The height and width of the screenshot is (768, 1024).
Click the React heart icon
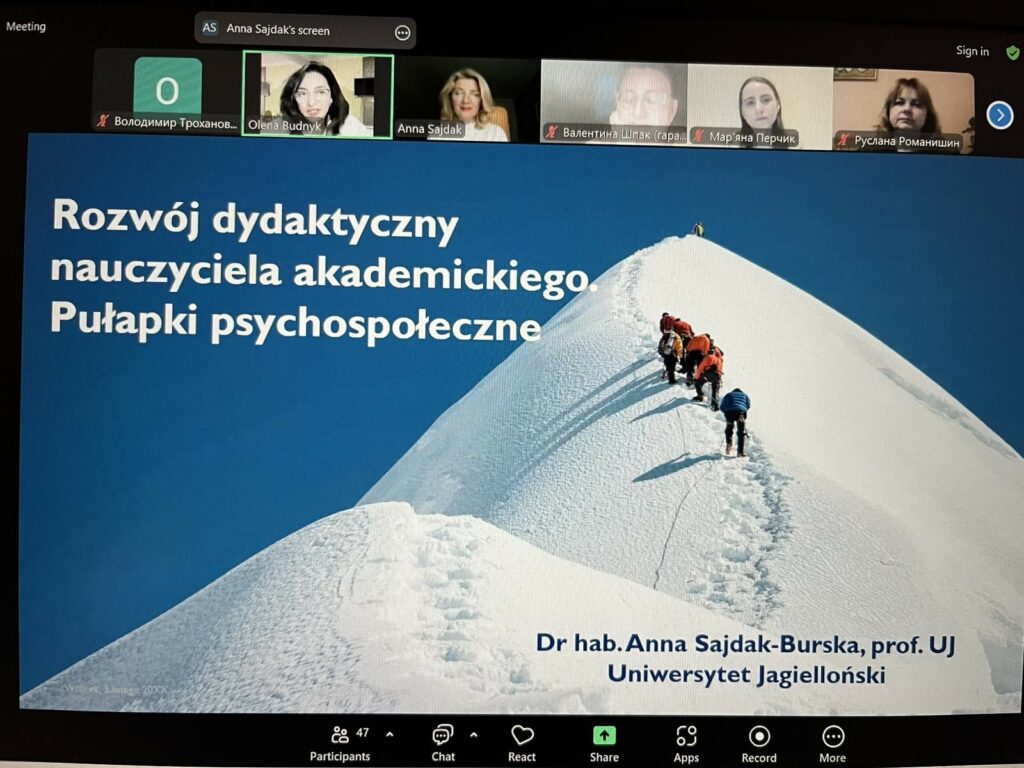point(522,737)
